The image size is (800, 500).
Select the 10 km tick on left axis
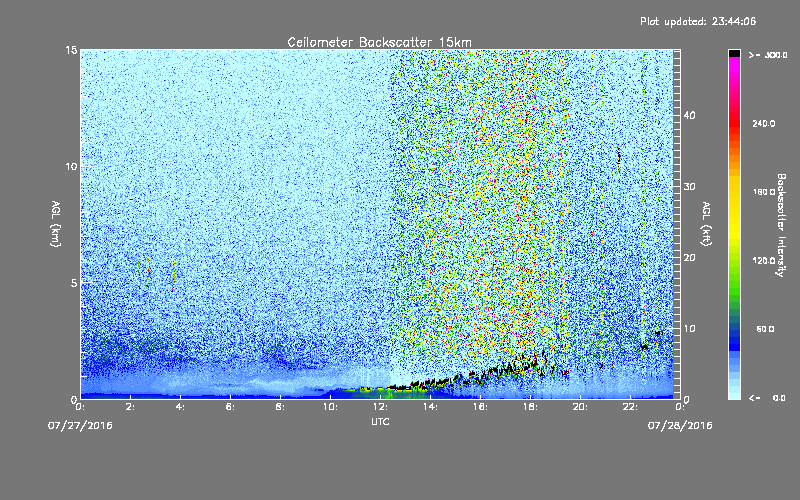(71, 166)
